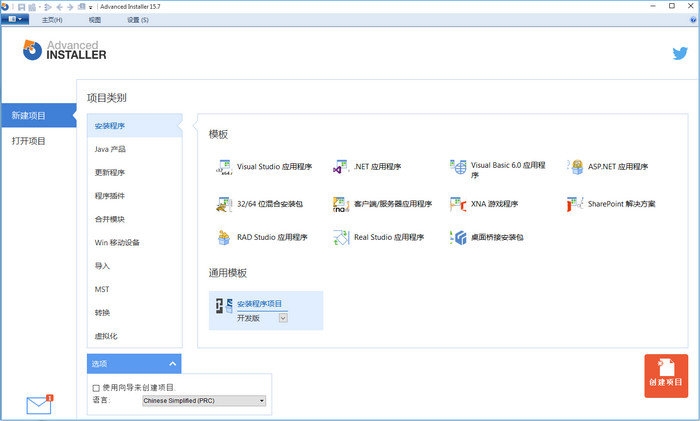Click the Save icon in quick access toolbar
Image resolution: width=700 pixels, height=421 pixels.
(x=21, y=7)
